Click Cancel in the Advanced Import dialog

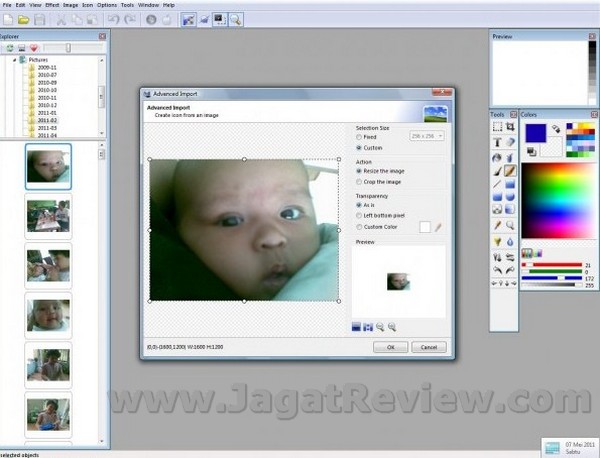[x=428, y=347]
